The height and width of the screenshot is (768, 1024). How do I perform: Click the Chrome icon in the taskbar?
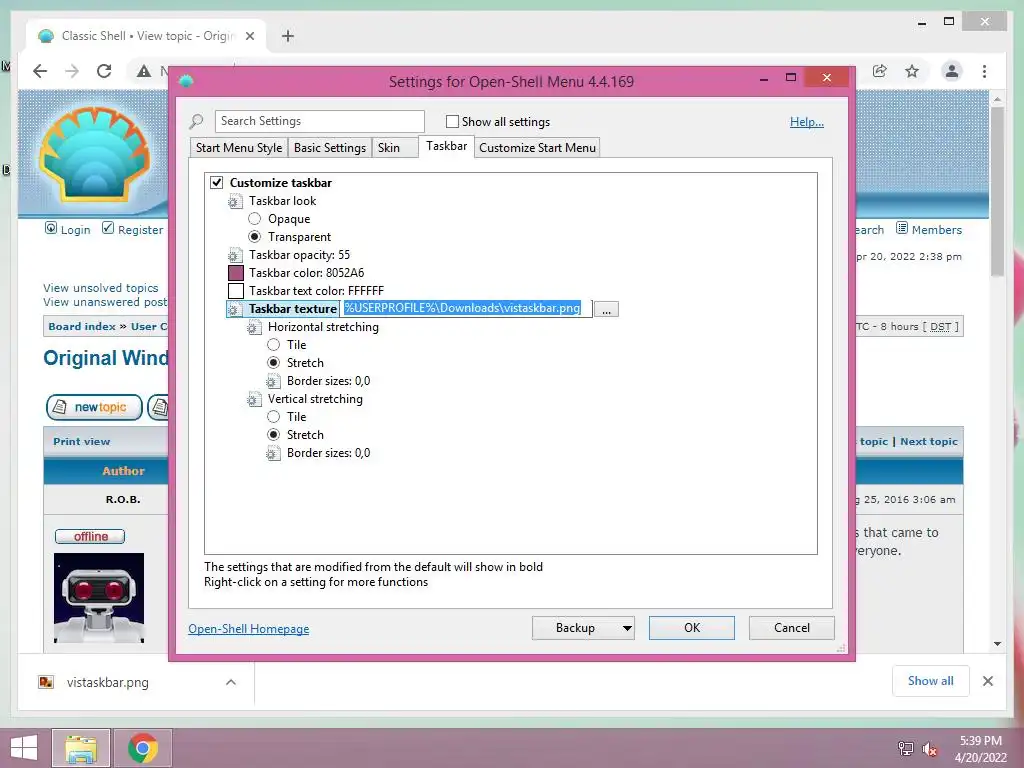[x=143, y=748]
